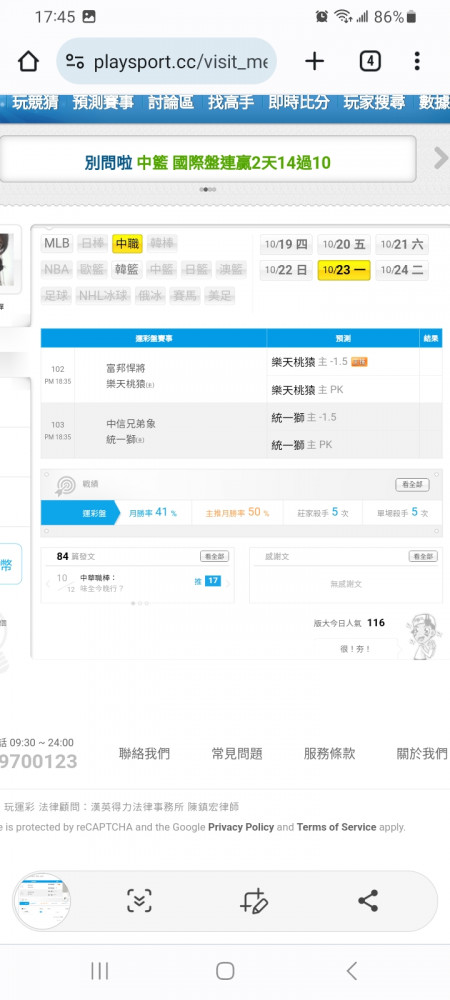Image resolution: width=450 pixels, height=1000 pixels.
Task: Tap the screenshot share icon
Action: [368, 901]
